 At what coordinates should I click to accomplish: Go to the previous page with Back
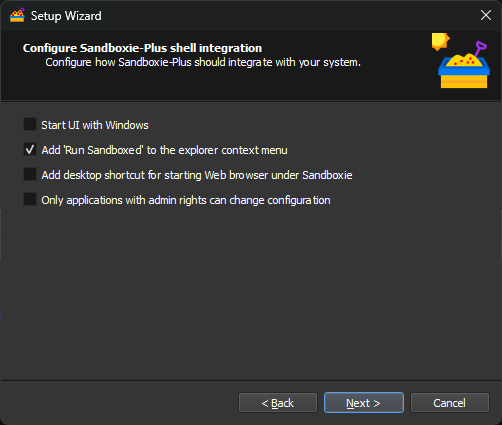(278, 403)
